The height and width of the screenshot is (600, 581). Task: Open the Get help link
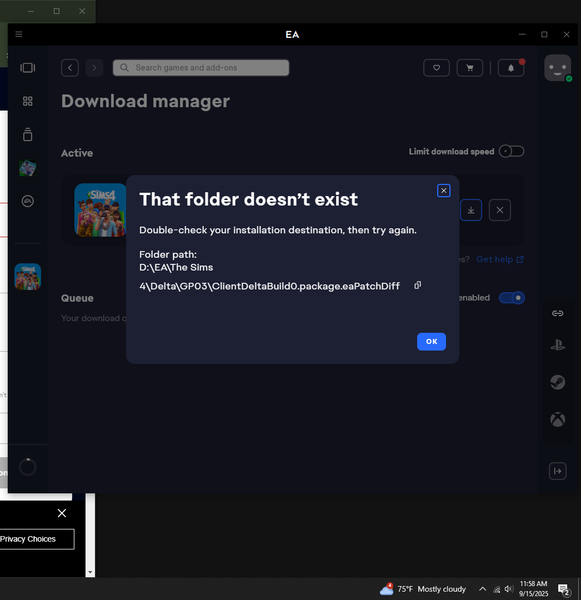point(499,259)
